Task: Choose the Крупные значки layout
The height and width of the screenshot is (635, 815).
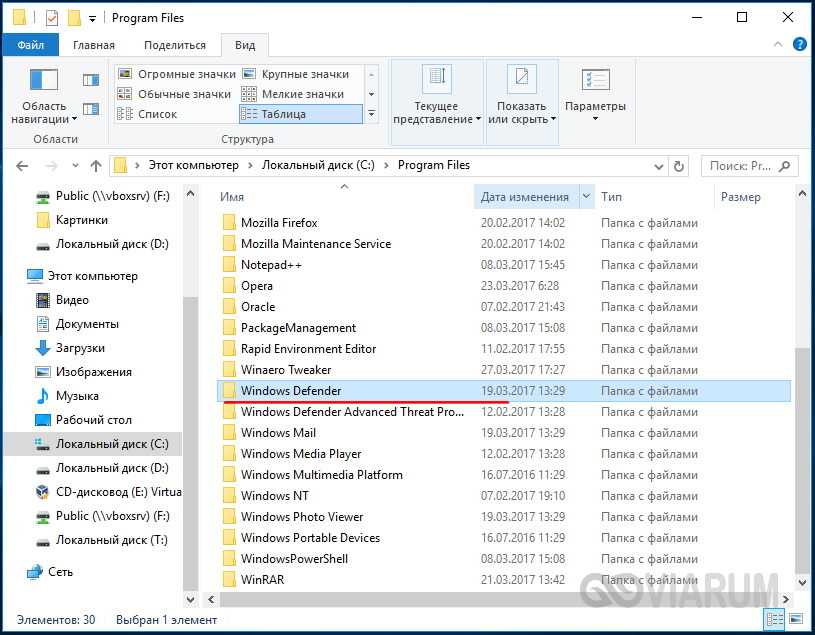Action: coord(304,74)
